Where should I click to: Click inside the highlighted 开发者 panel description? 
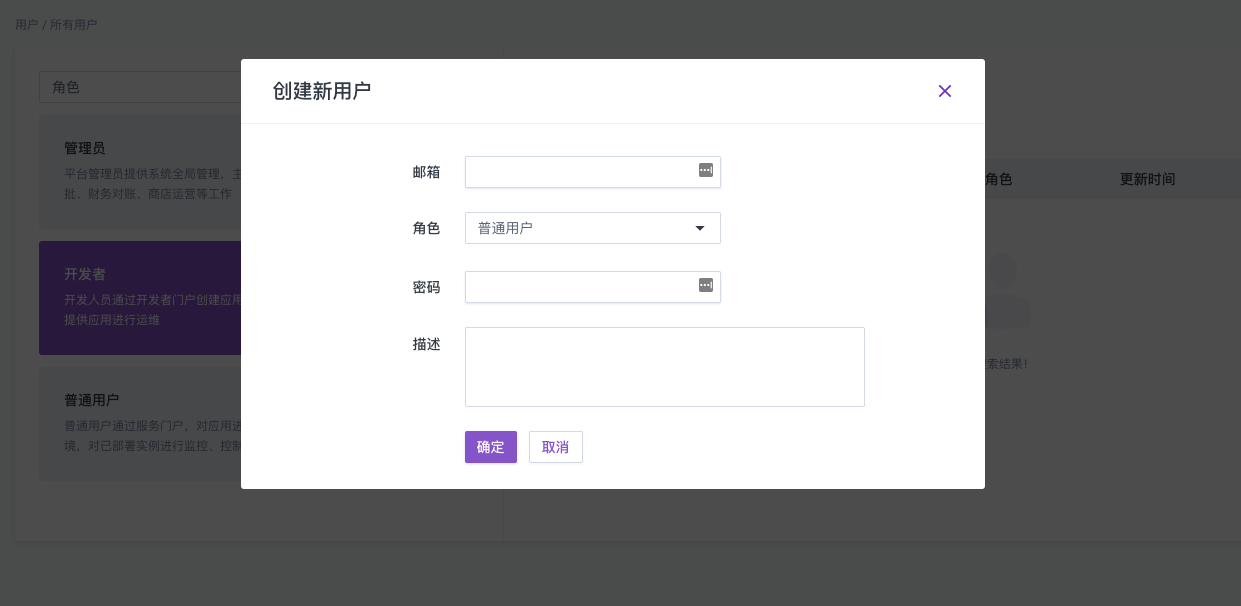click(x=140, y=310)
